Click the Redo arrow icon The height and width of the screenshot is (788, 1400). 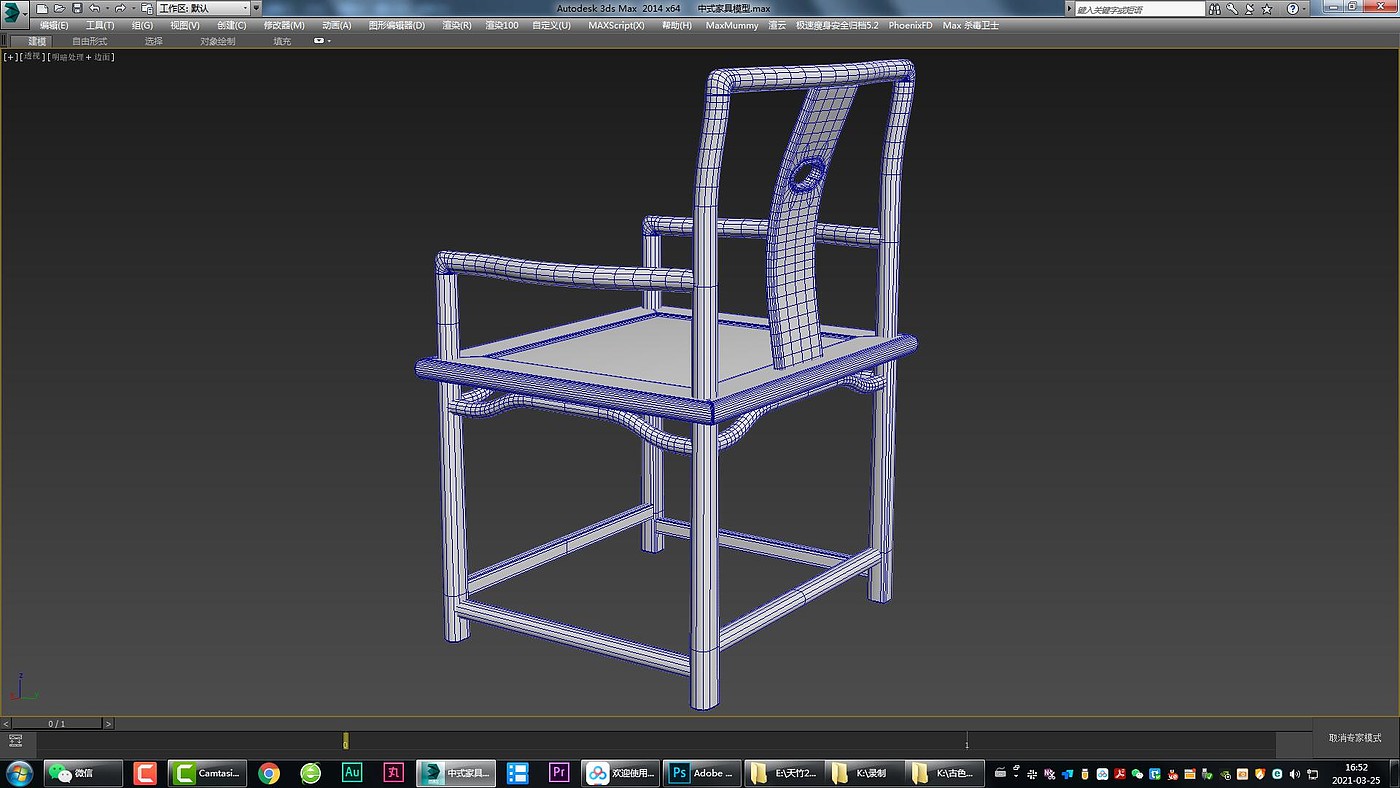[x=119, y=8]
